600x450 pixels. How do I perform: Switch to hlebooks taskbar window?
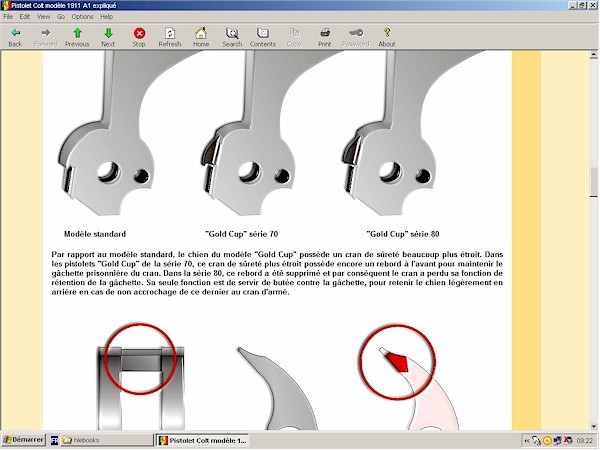(x=106, y=440)
